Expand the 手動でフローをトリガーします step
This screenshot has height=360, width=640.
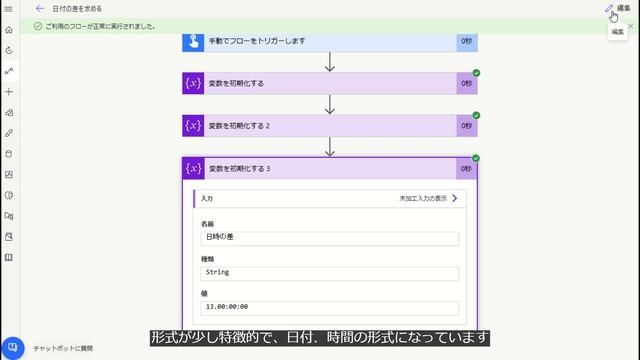[x=330, y=41]
